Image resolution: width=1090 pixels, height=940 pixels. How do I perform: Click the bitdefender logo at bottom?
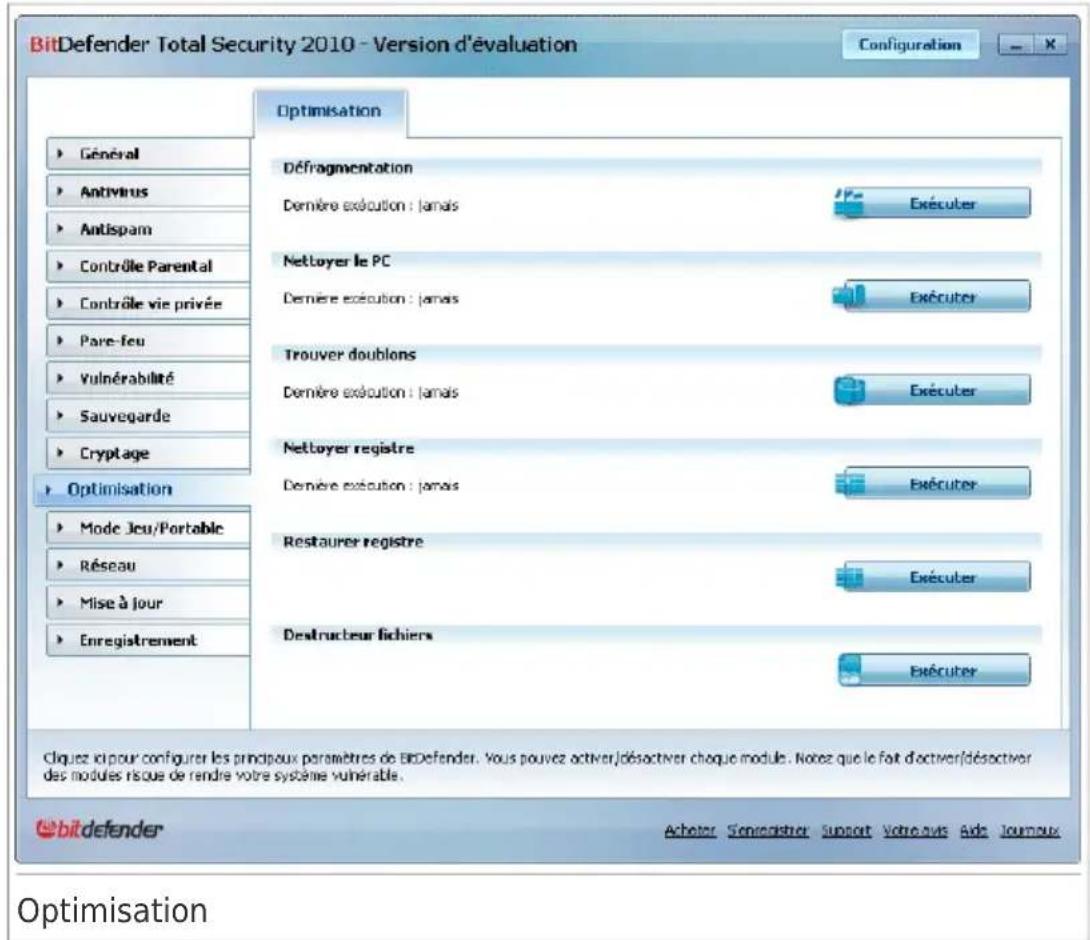tap(99, 829)
